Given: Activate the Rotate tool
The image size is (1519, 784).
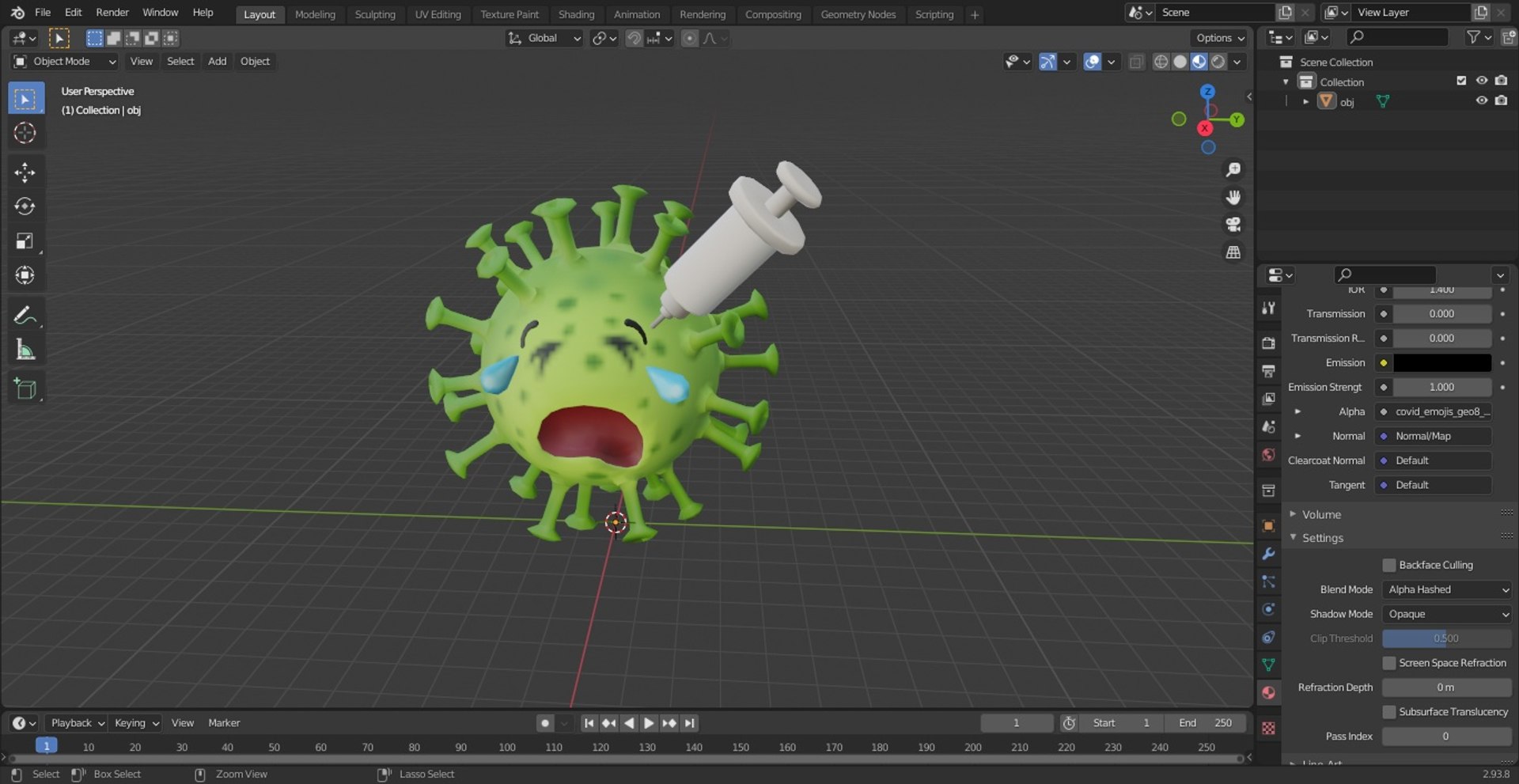Looking at the screenshot, I should [x=25, y=206].
